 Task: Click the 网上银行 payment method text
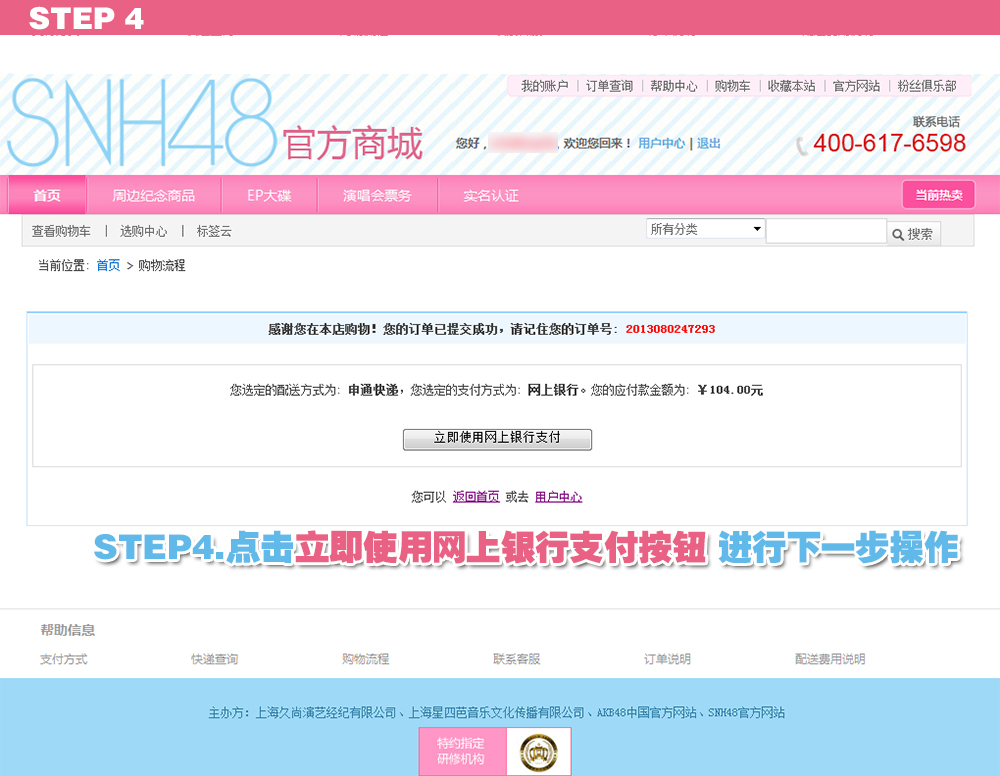[552, 390]
